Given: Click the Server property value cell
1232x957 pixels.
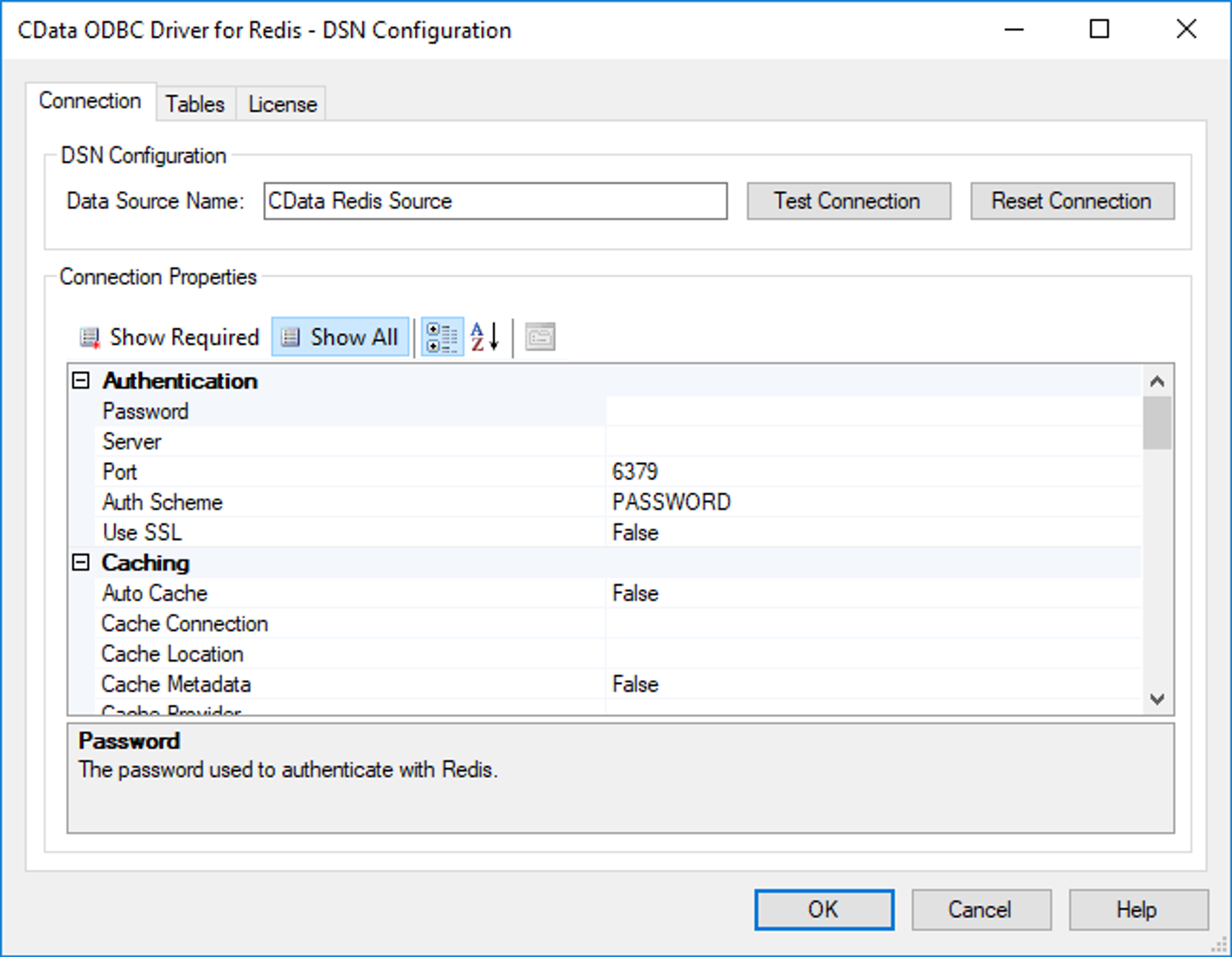Looking at the screenshot, I should click(872, 441).
